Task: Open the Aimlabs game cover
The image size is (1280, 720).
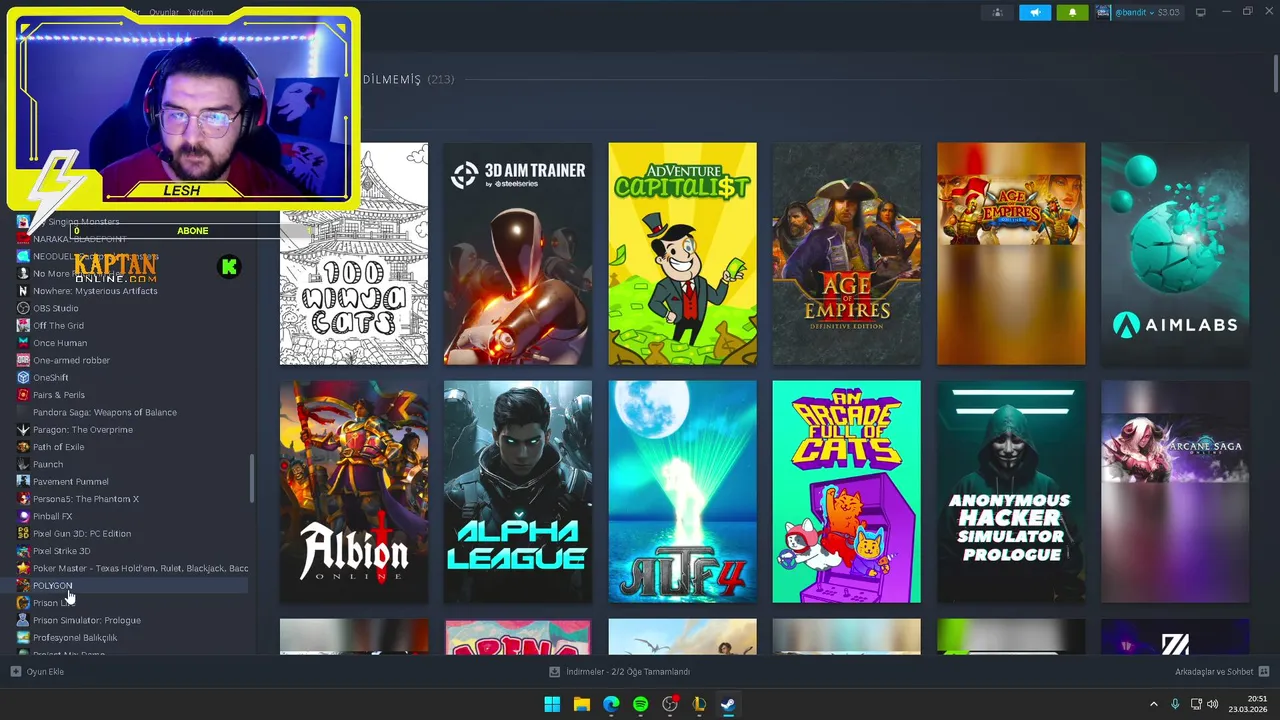Action: (x=1175, y=254)
